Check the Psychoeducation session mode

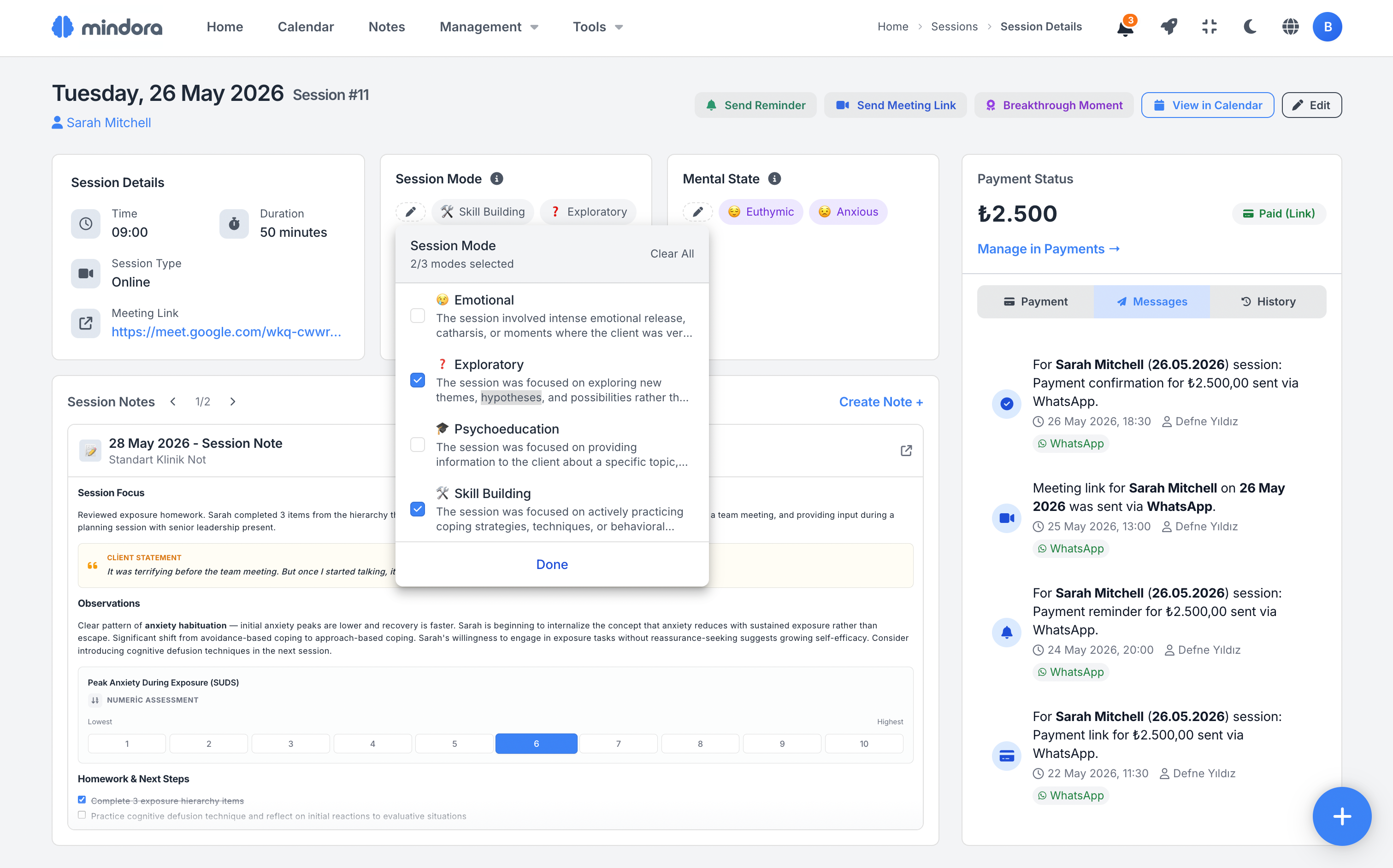418,445
